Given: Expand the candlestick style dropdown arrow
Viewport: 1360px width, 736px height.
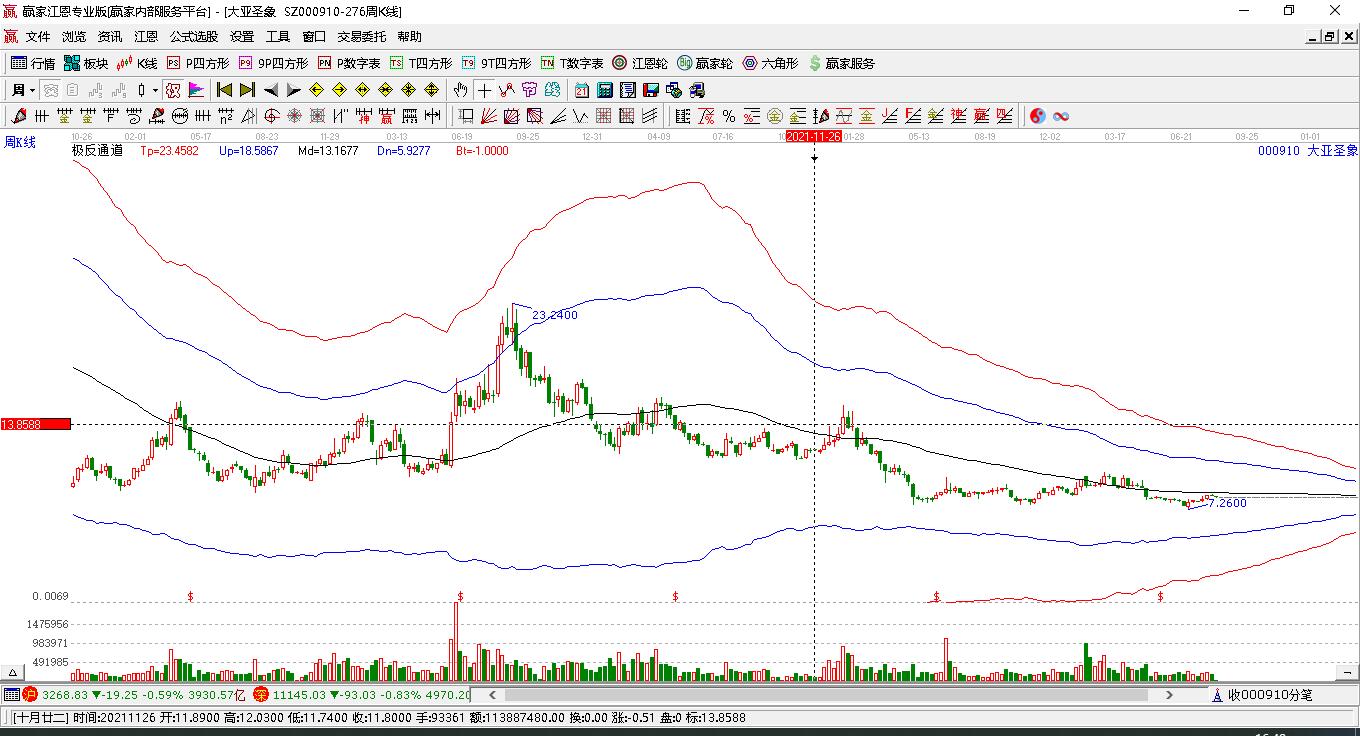Looking at the screenshot, I should tap(155, 90).
